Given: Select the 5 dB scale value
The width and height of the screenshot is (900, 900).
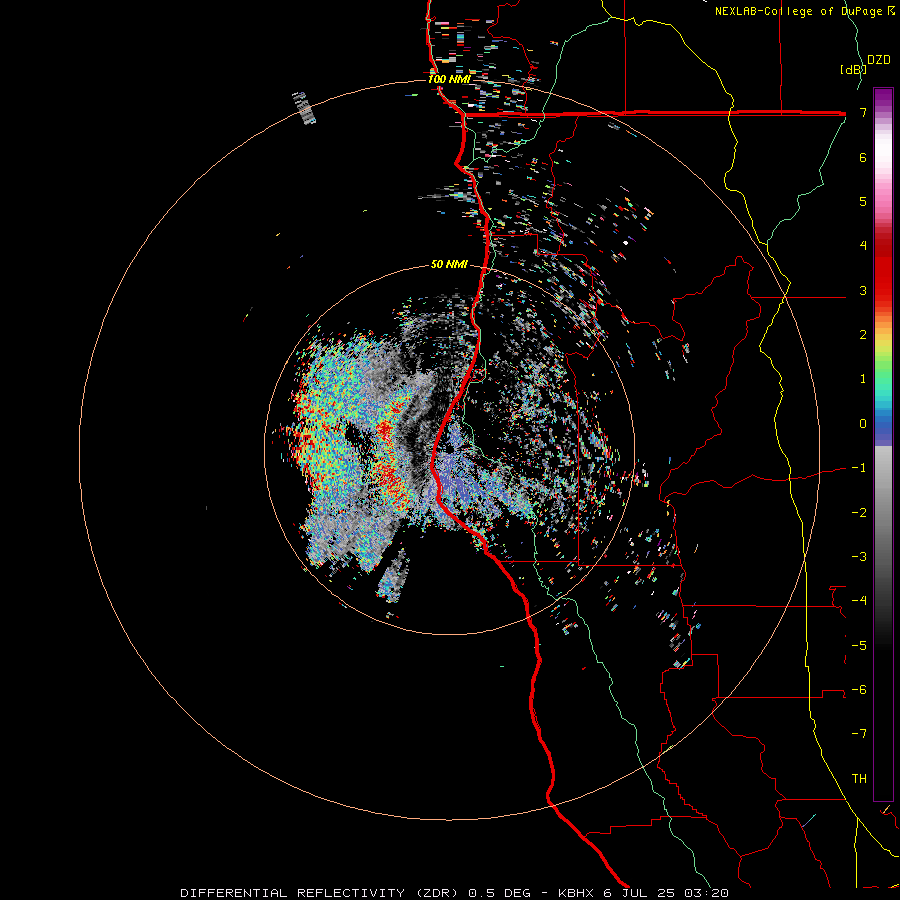Looking at the screenshot, I should [863, 201].
